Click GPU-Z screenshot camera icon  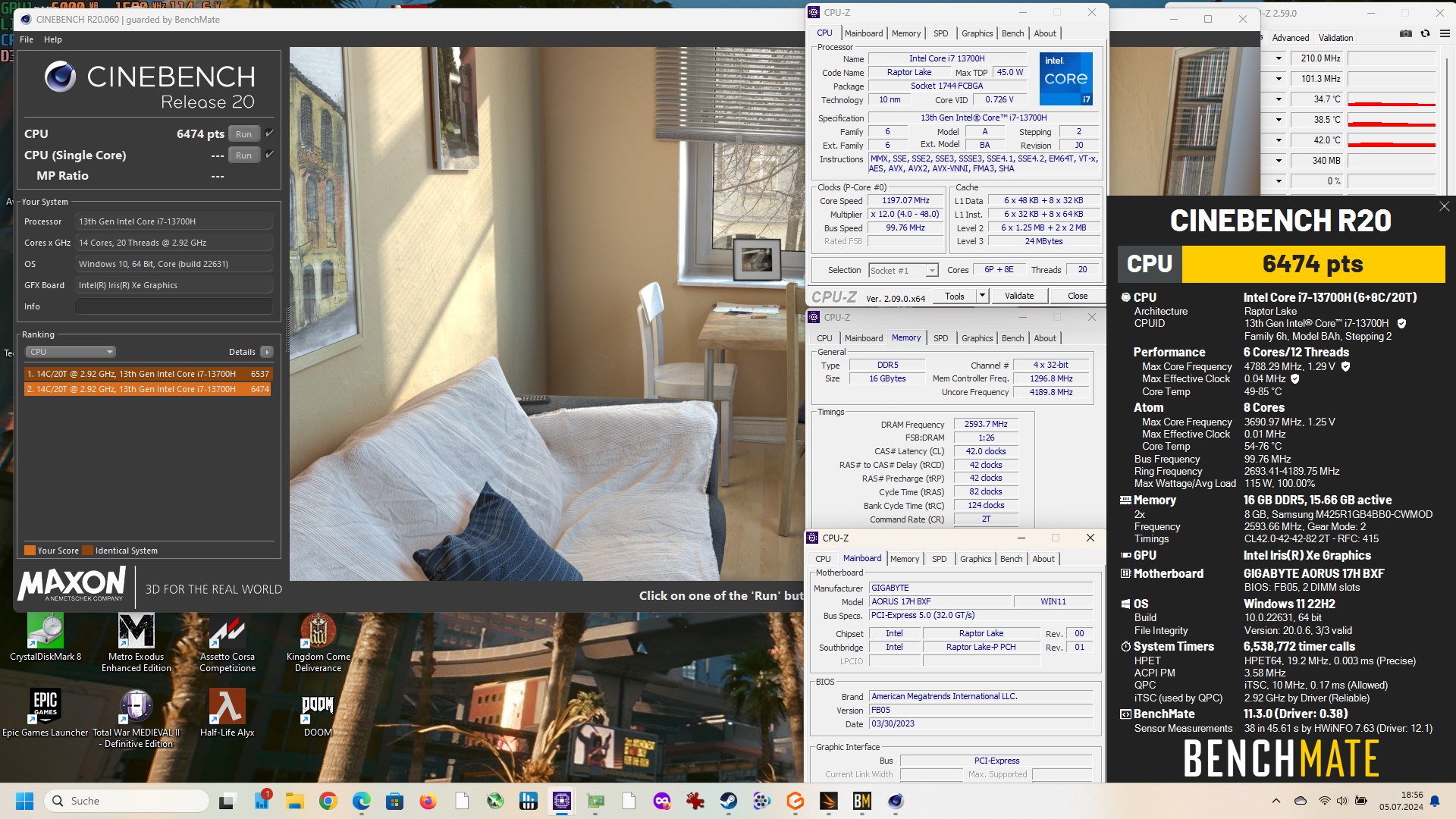click(1405, 33)
